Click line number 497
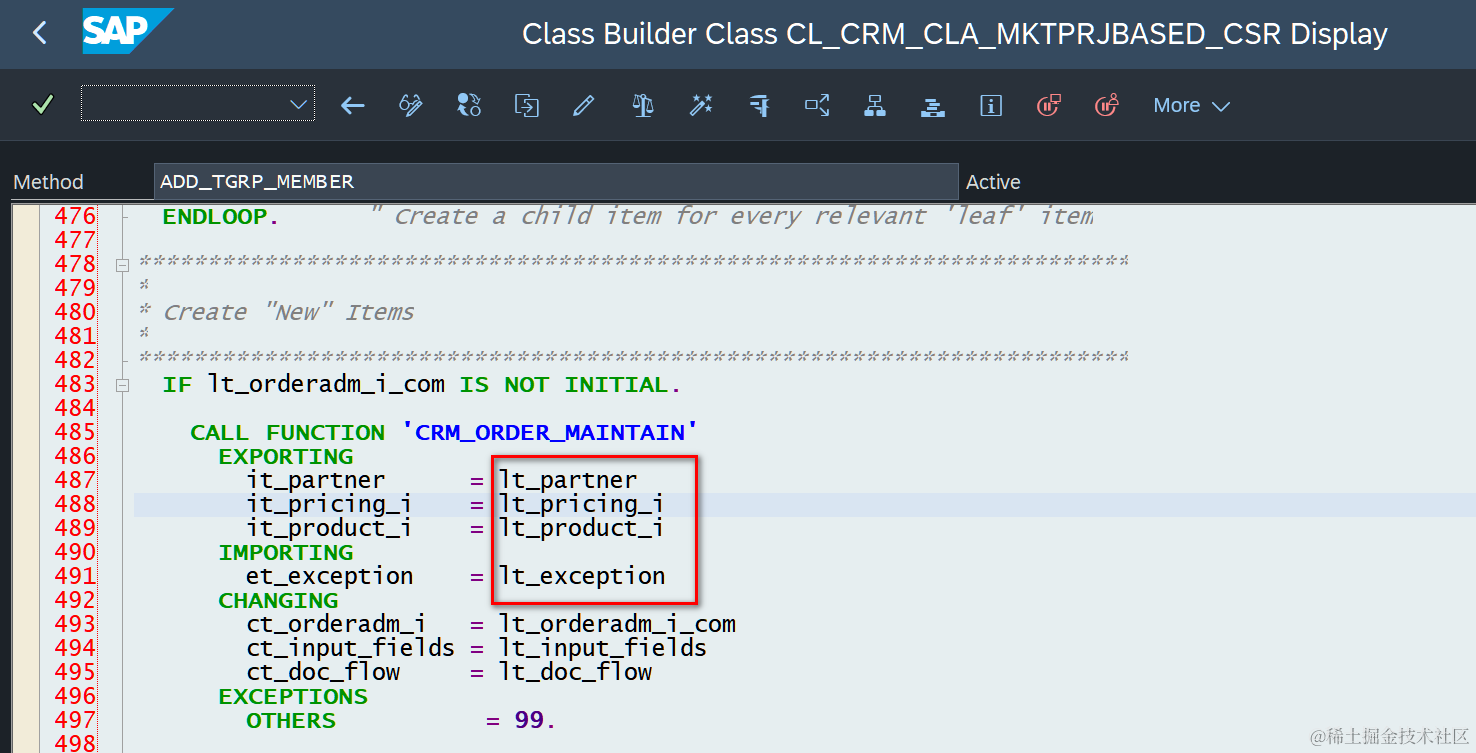The width and height of the screenshot is (1476, 753). click(75, 720)
